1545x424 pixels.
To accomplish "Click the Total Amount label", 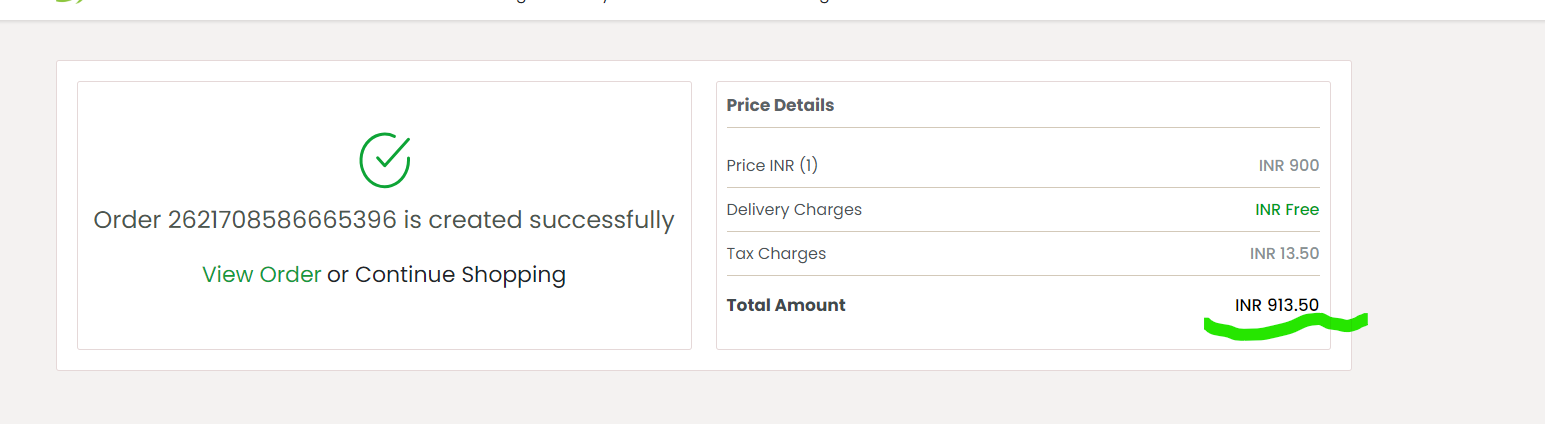I will [x=786, y=305].
